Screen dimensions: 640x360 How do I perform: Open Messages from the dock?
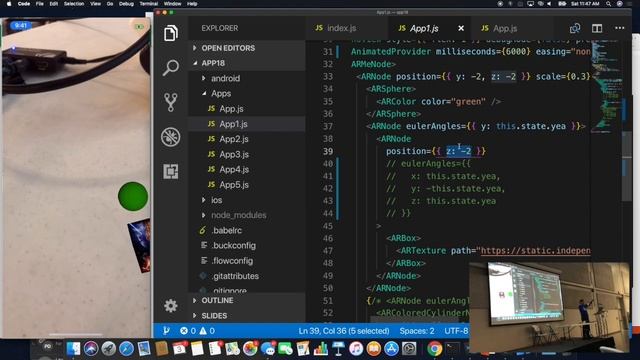[x=268, y=349]
